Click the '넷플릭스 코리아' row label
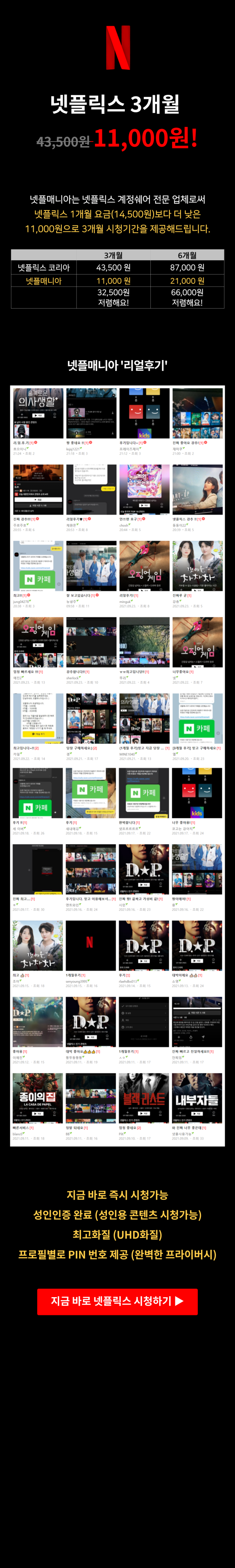 44,267
